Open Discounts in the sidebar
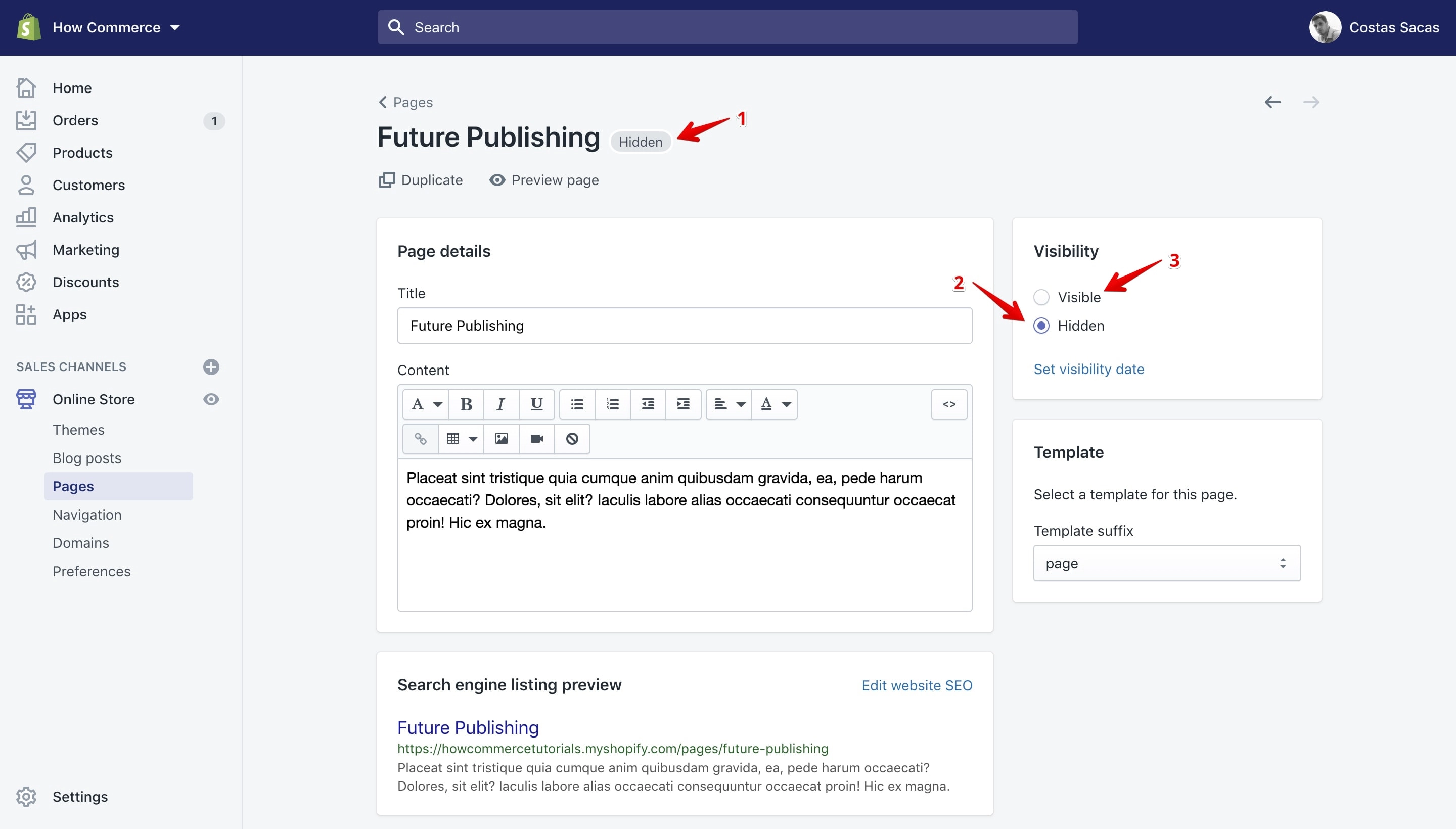This screenshot has height=829, width=1456. [x=85, y=282]
